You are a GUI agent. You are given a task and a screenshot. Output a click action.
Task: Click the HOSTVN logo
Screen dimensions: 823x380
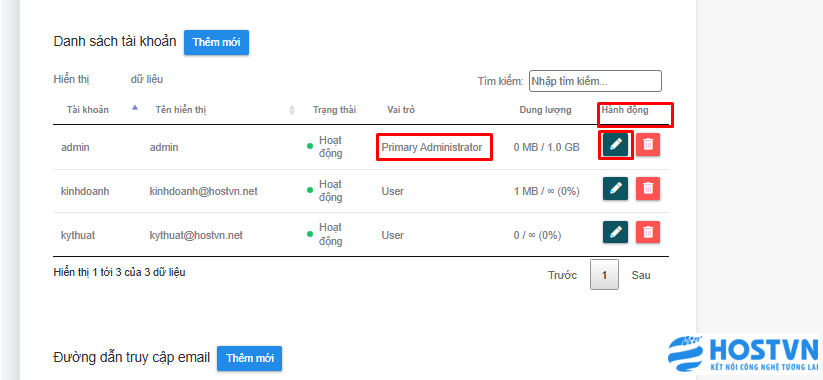[743, 353]
